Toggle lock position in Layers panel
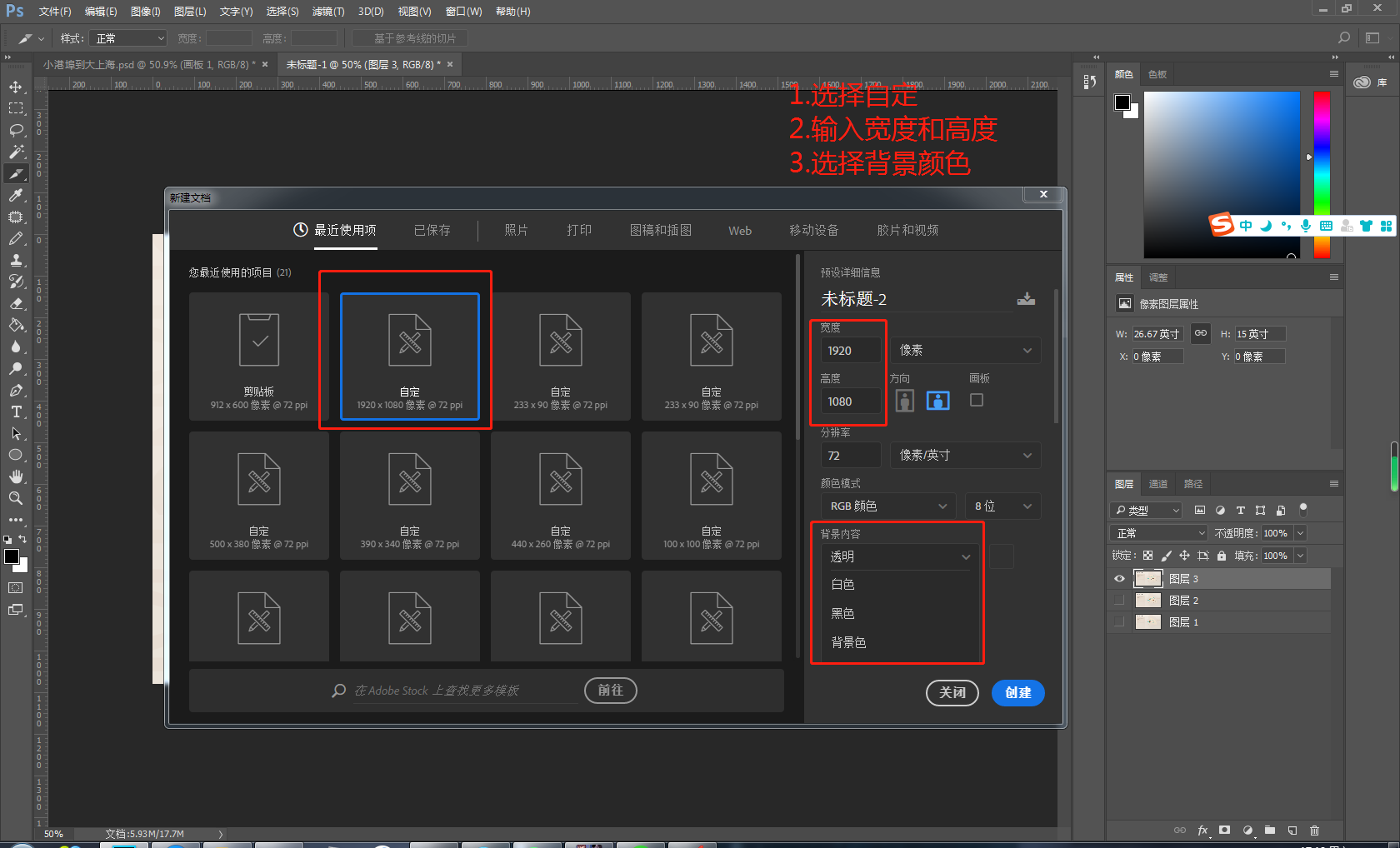Viewport: 1400px width, 848px height. 1184,556
